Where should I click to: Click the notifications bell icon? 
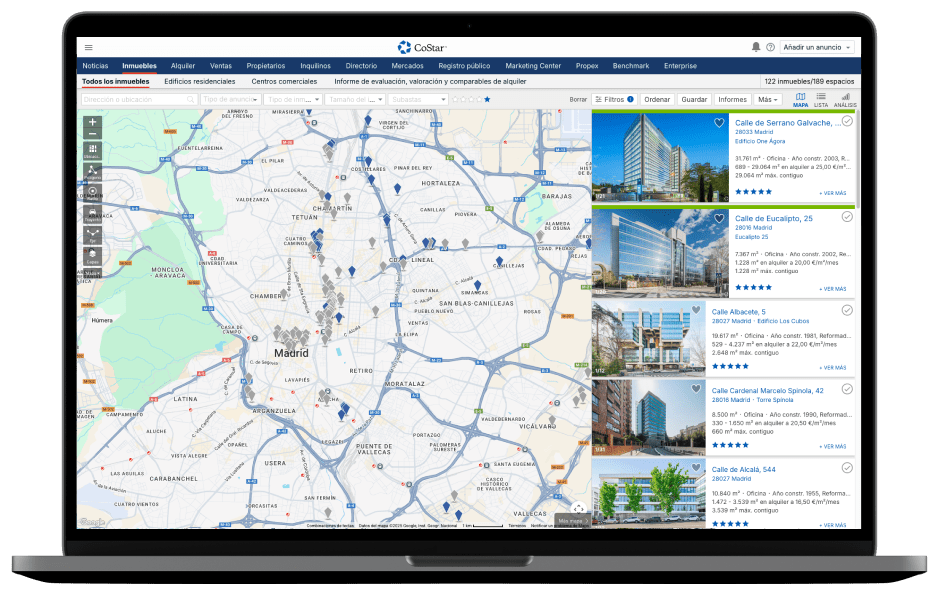(755, 47)
